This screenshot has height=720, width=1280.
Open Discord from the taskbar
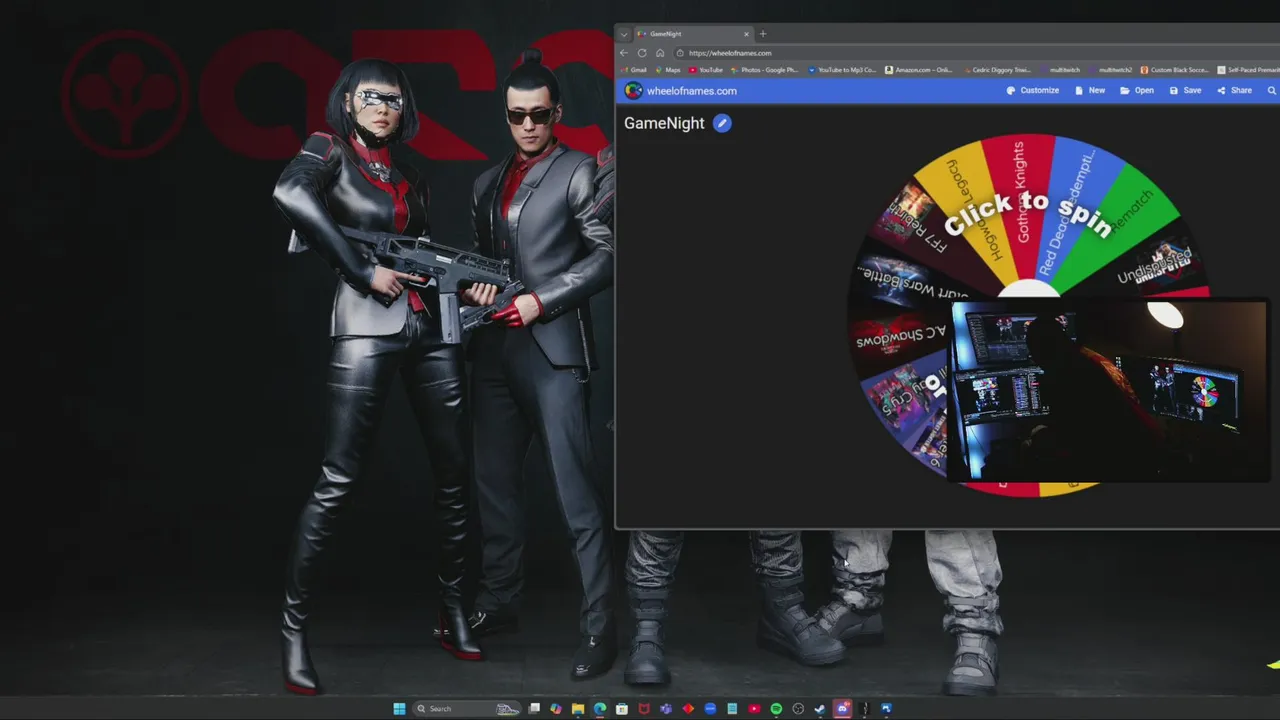[842, 709]
